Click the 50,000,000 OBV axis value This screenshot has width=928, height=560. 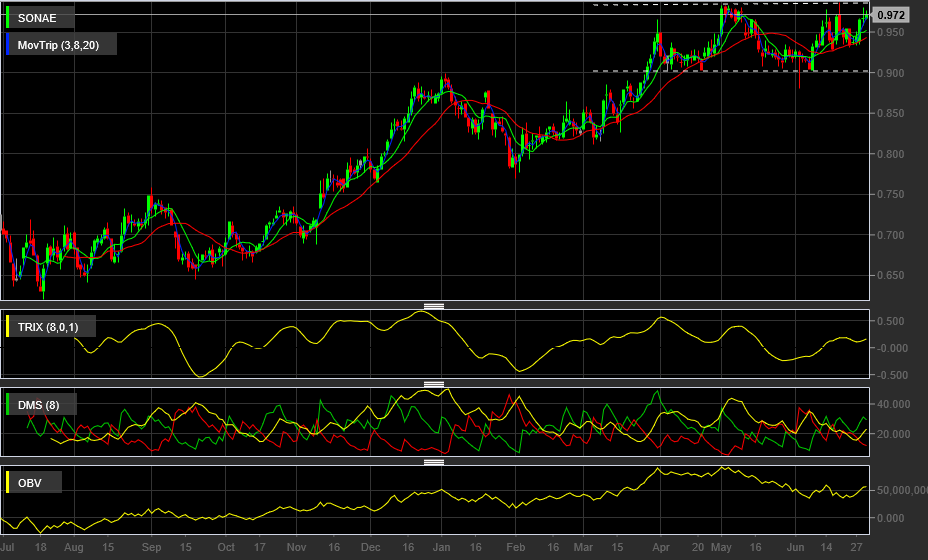pos(896,491)
